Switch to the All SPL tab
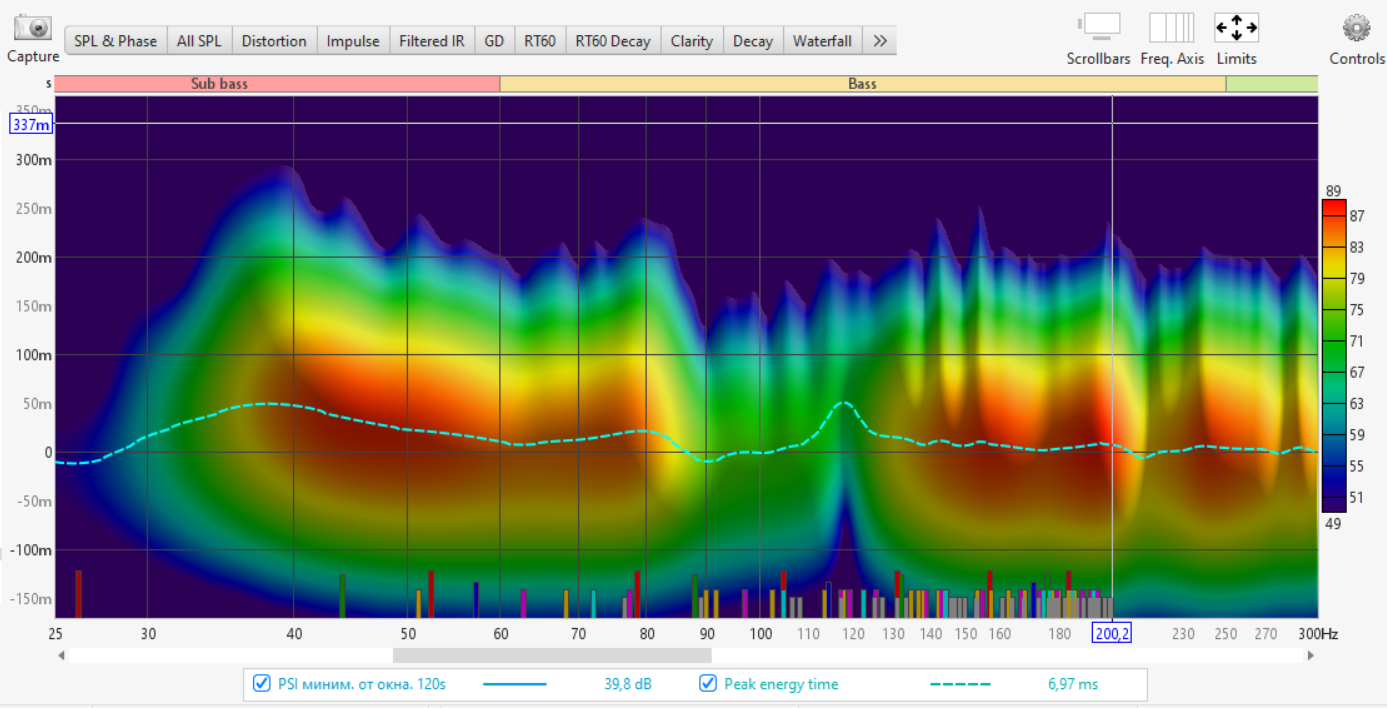The image size is (1387, 708). 199,41
